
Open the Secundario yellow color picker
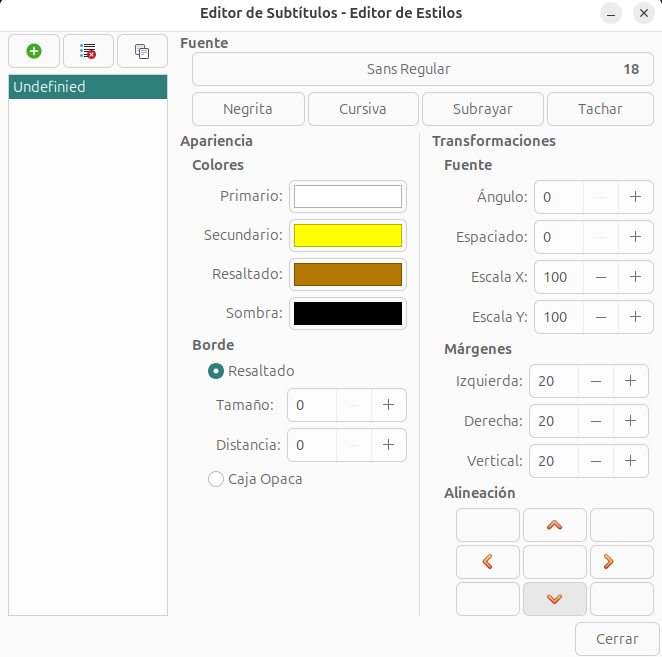[x=348, y=235]
